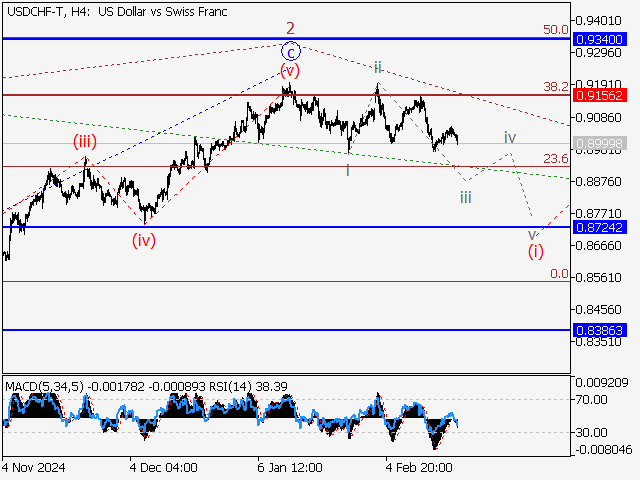Screen dimensions: 640x480
Task: Select the red 0.91562 price level tag
Action: 600,95
